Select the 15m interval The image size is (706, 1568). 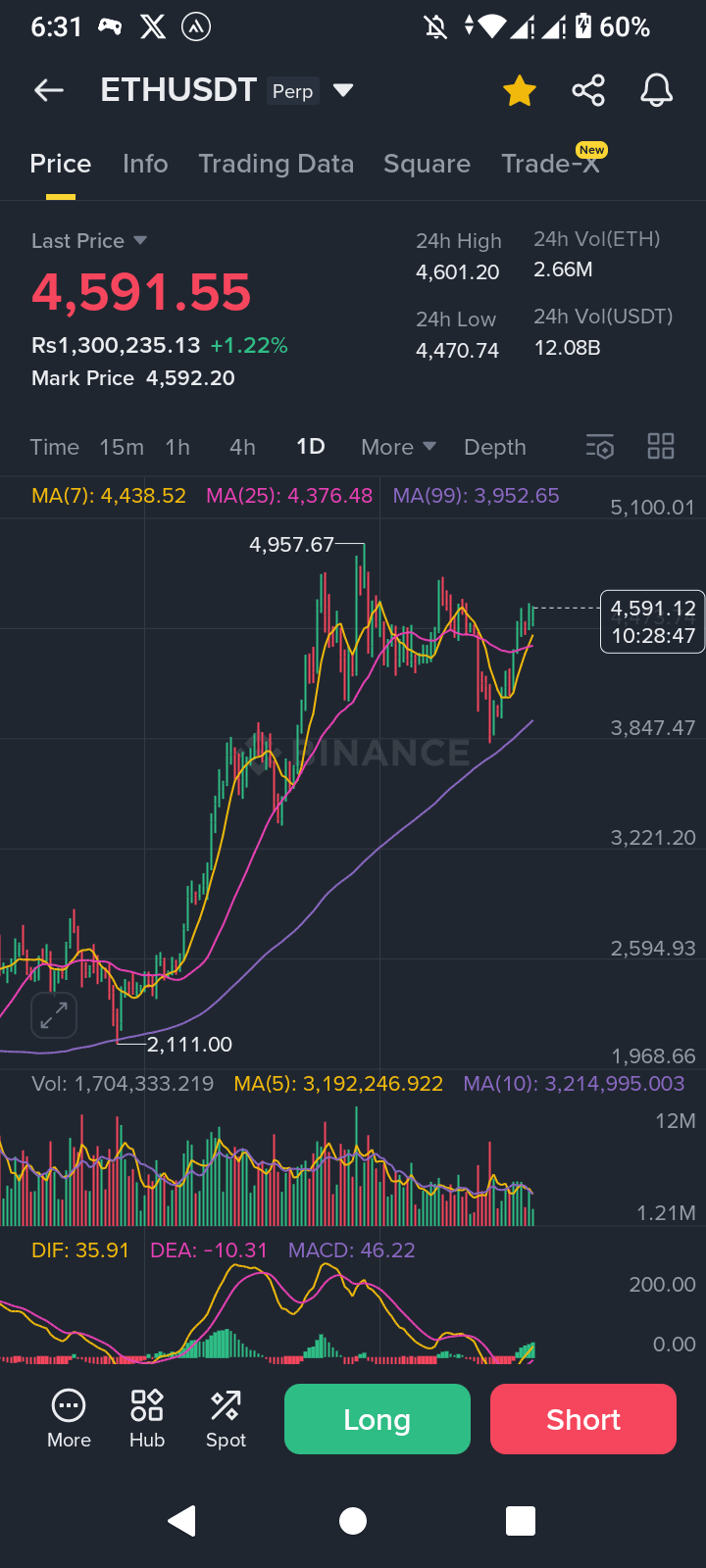pyautogui.click(x=122, y=447)
